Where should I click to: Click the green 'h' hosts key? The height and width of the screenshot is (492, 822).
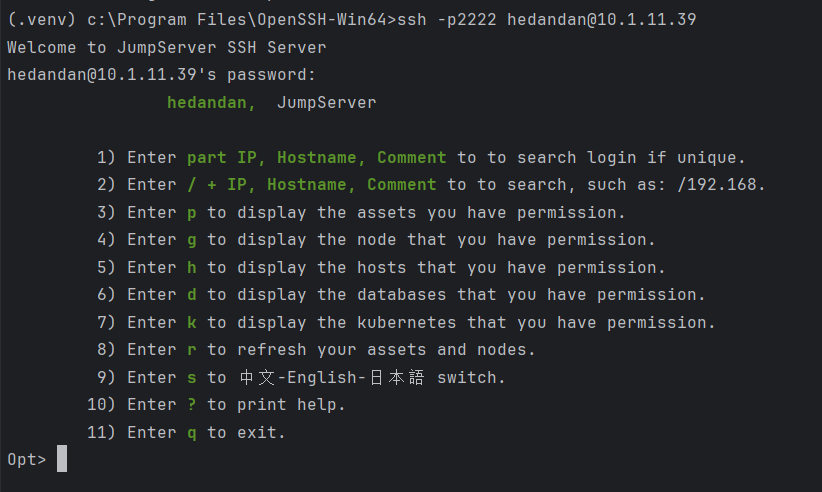[192, 267]
